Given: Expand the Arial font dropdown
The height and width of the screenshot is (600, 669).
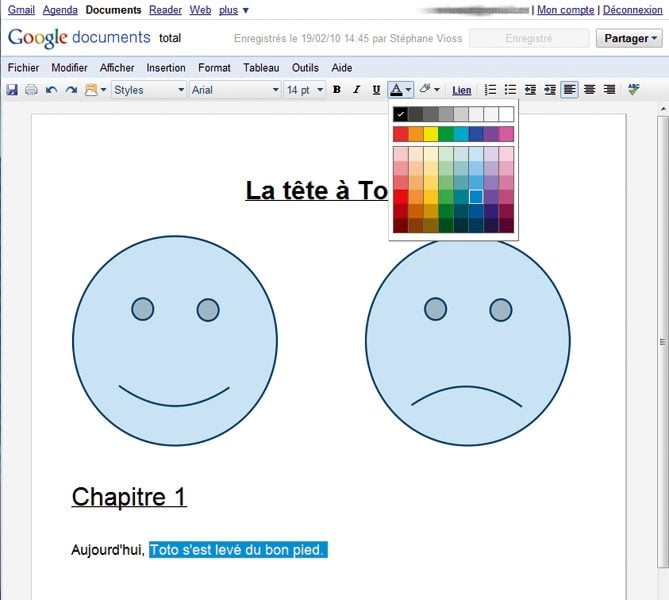Looking at the screenshot, I should (x=234, y=90).
